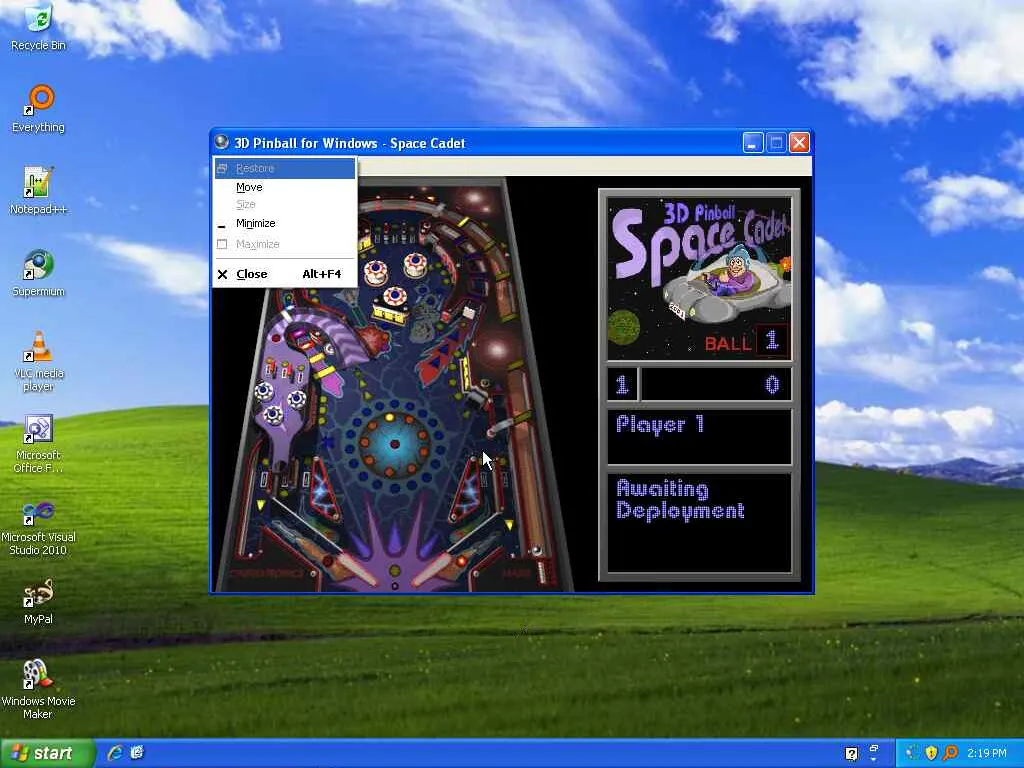Open the Recycle Bin desktop icon
Screen dimensions: 1024x768
coord(38,26)
